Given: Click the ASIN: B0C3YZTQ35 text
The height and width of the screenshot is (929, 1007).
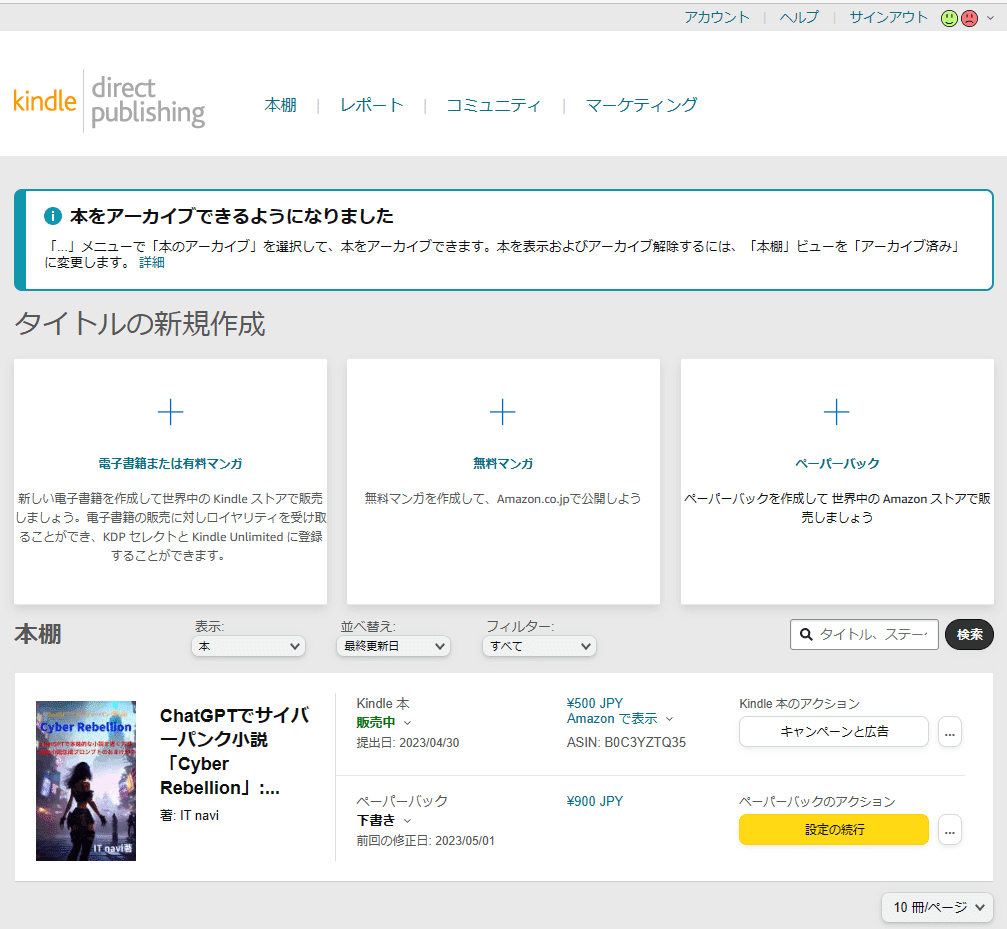Looking at the screenshot, I should 626,743.
